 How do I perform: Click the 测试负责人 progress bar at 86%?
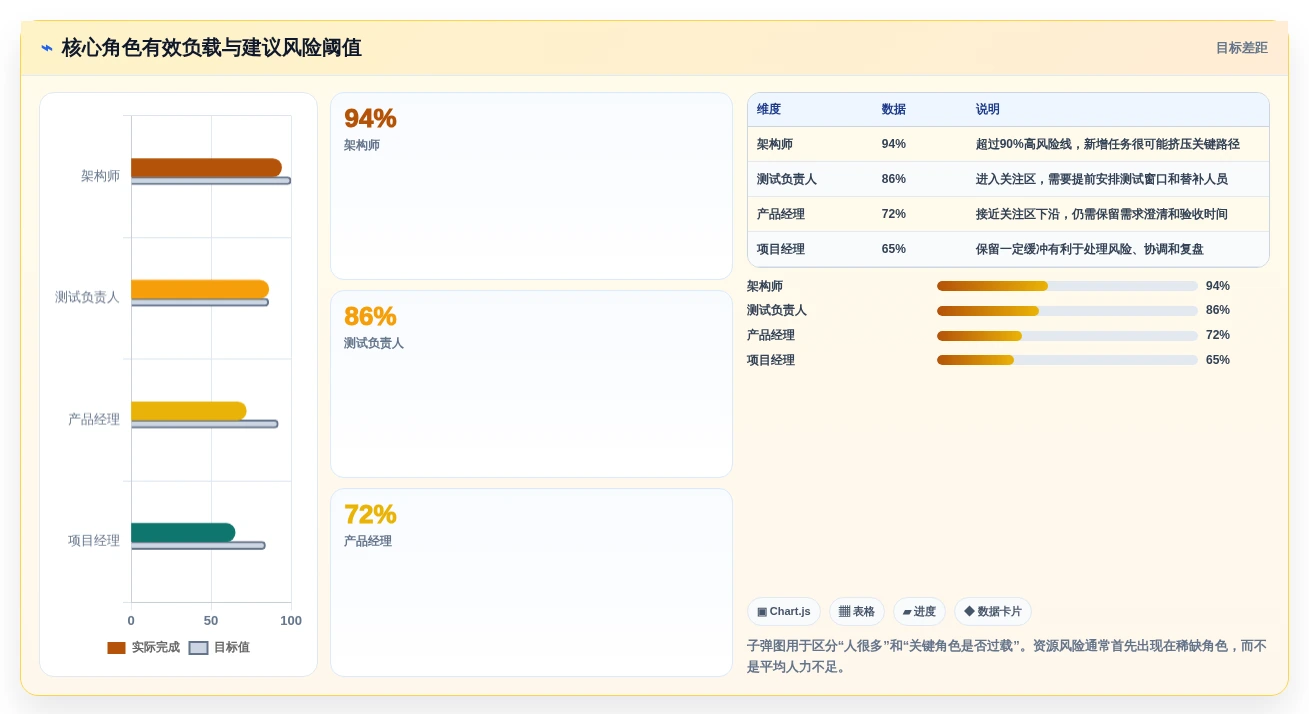(1067, 311)
